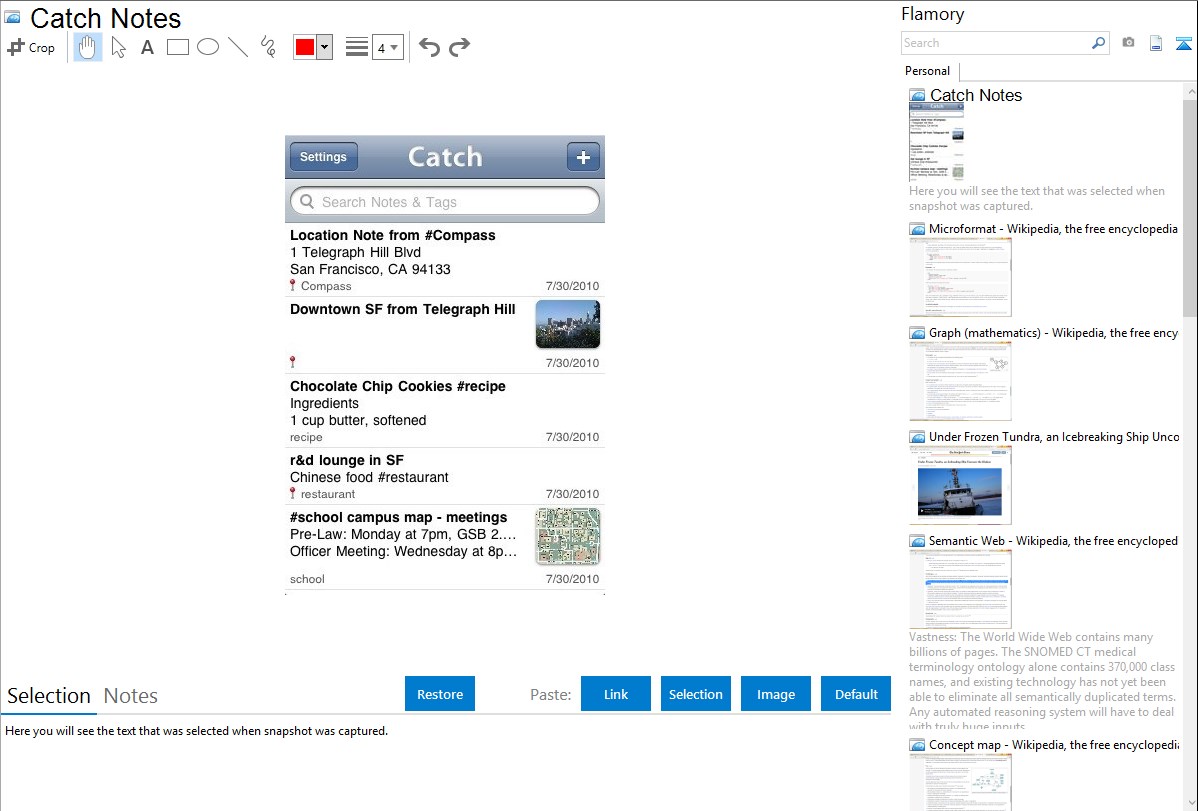Expand the line thickness dropdown

[x=394, y=48]
